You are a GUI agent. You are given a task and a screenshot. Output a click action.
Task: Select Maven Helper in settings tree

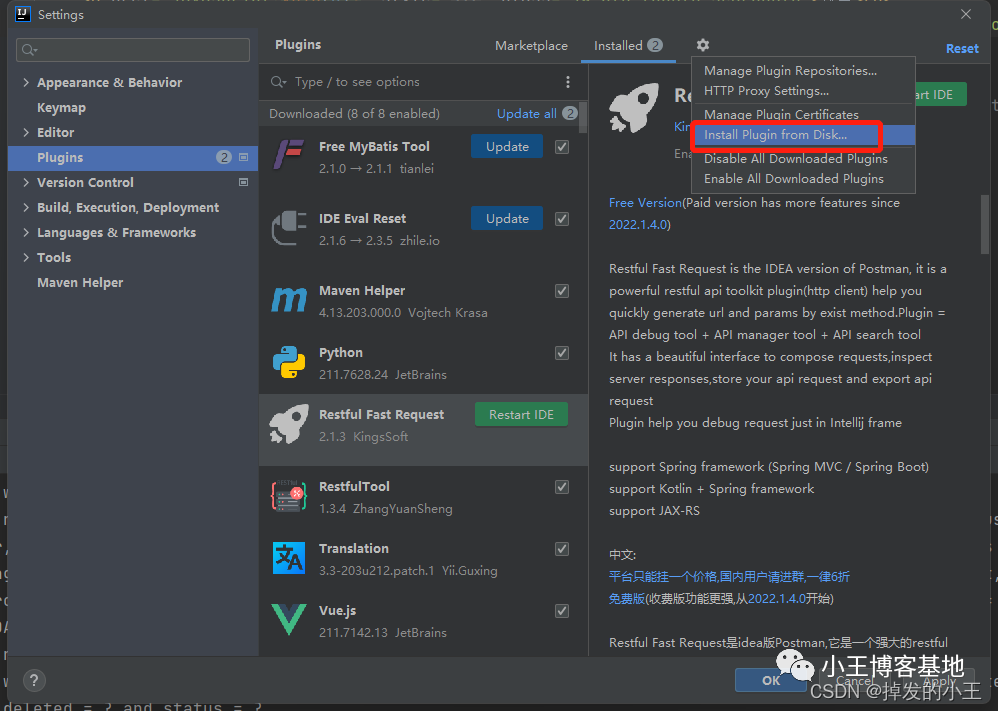pyautogui.click(x=80, y=283)
